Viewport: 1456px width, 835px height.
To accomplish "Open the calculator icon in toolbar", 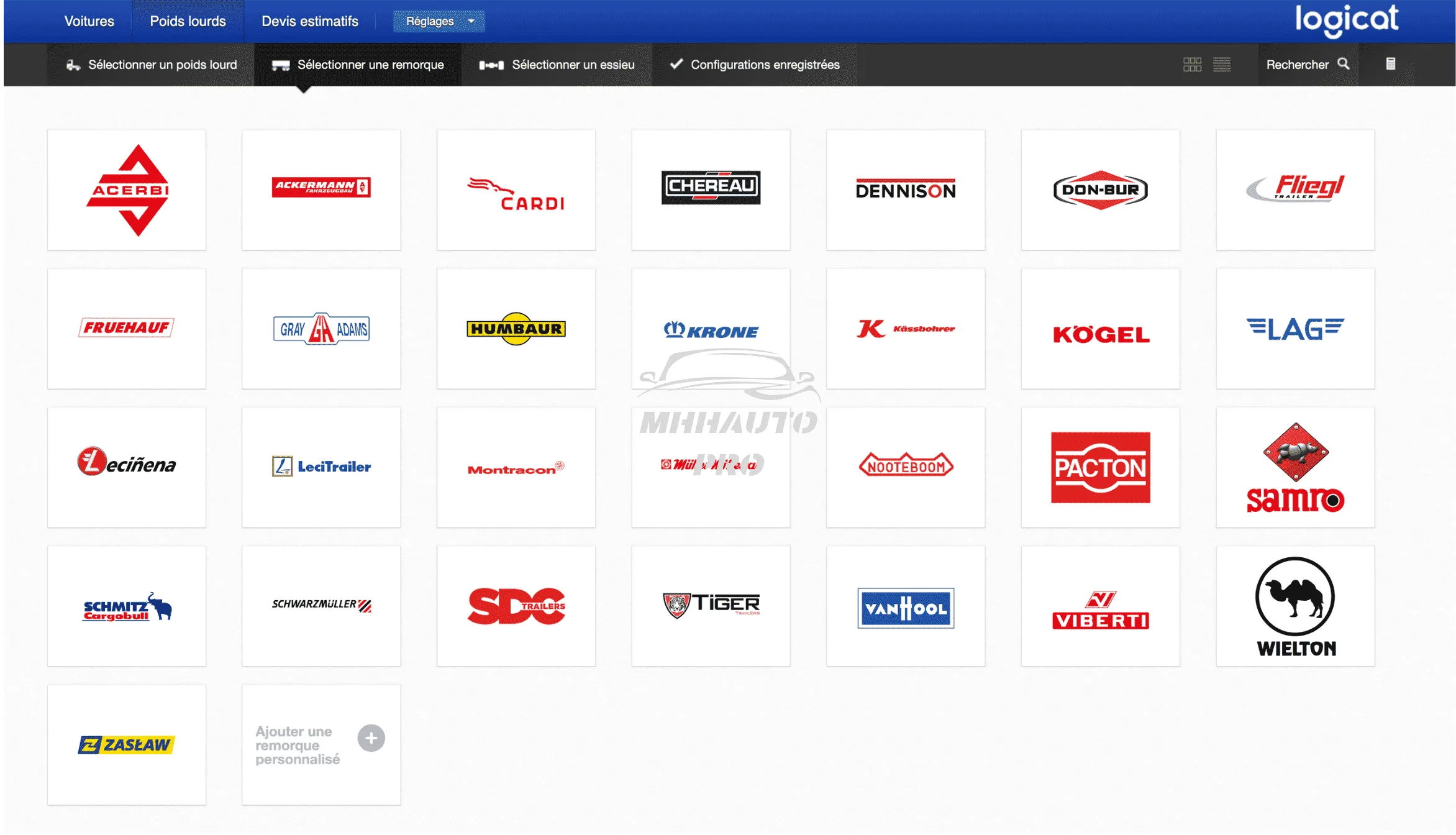I will tap(1391, 64).
